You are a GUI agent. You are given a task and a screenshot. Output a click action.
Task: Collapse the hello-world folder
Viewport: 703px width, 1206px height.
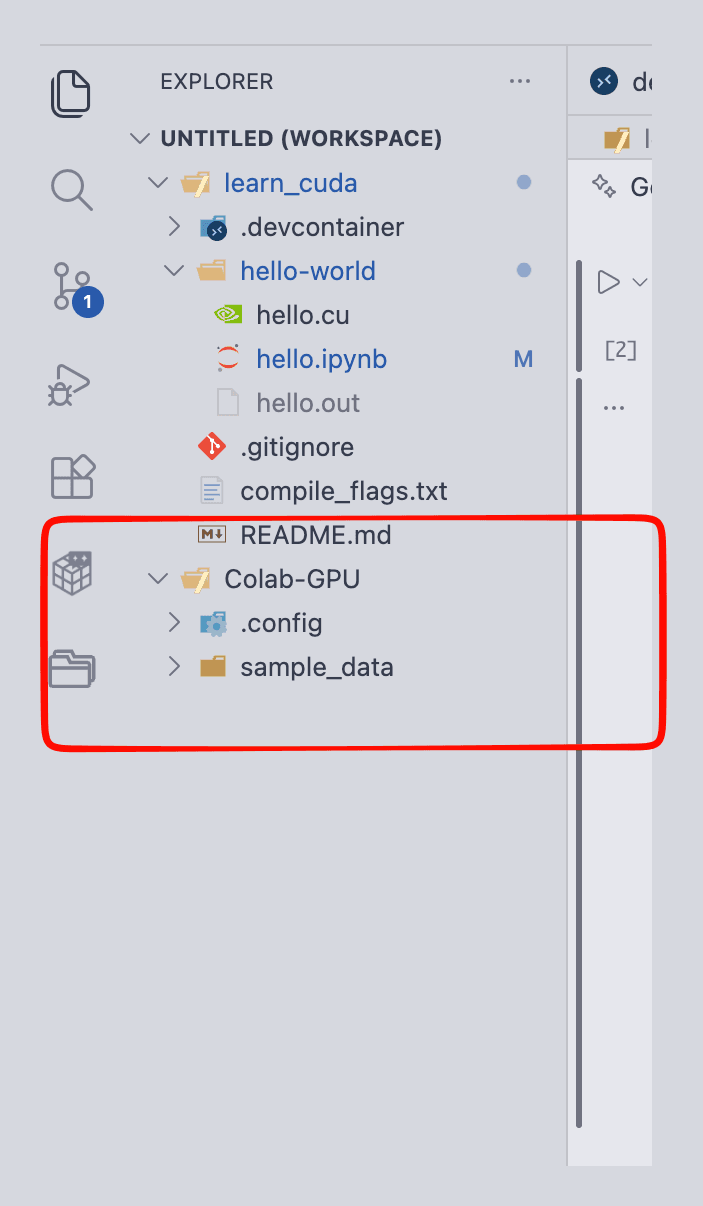(174, 271)
